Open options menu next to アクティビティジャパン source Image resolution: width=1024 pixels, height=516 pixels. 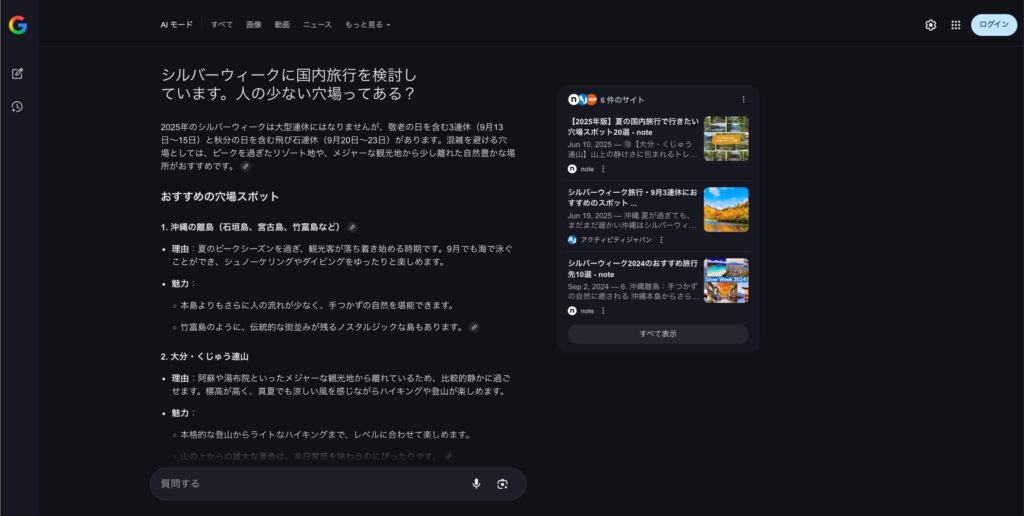(x=661, y=240)
